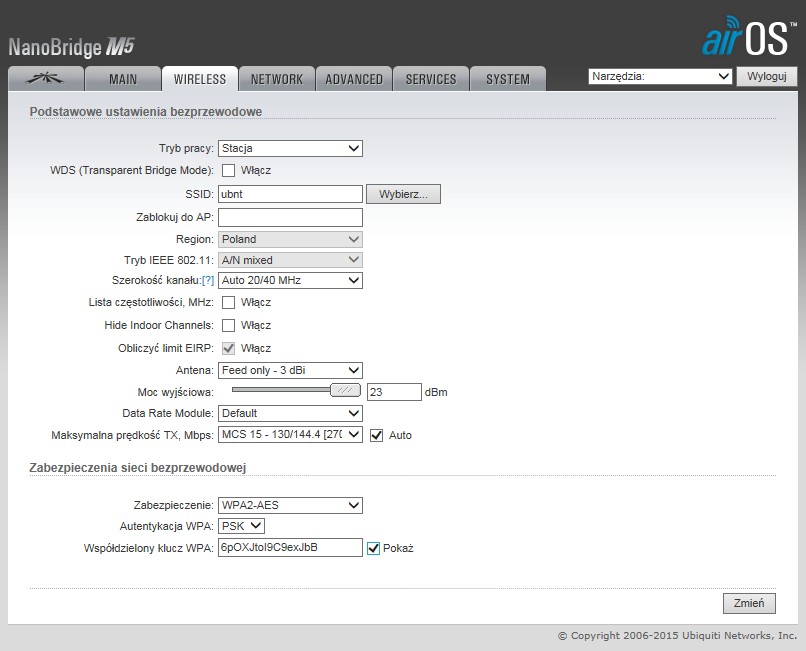Click the Moc wyjściowa slider handle
The height and width of the screenshot is (651, 806).
(x=345, y=390)
